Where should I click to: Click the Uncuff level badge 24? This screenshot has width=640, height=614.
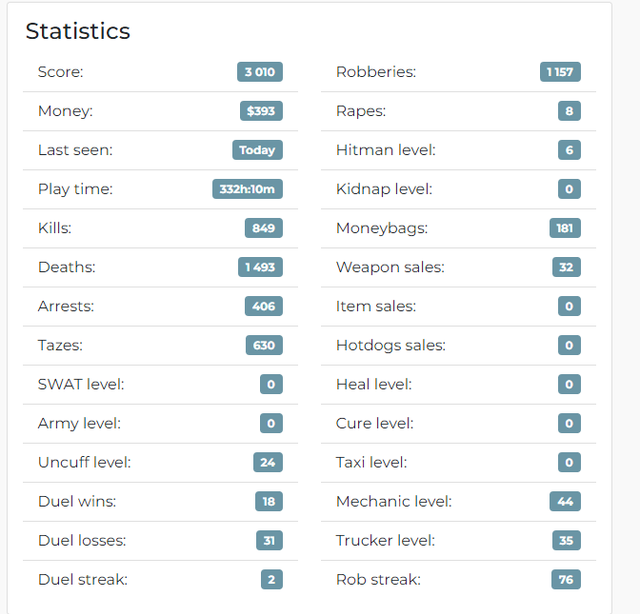click(268, 462)
